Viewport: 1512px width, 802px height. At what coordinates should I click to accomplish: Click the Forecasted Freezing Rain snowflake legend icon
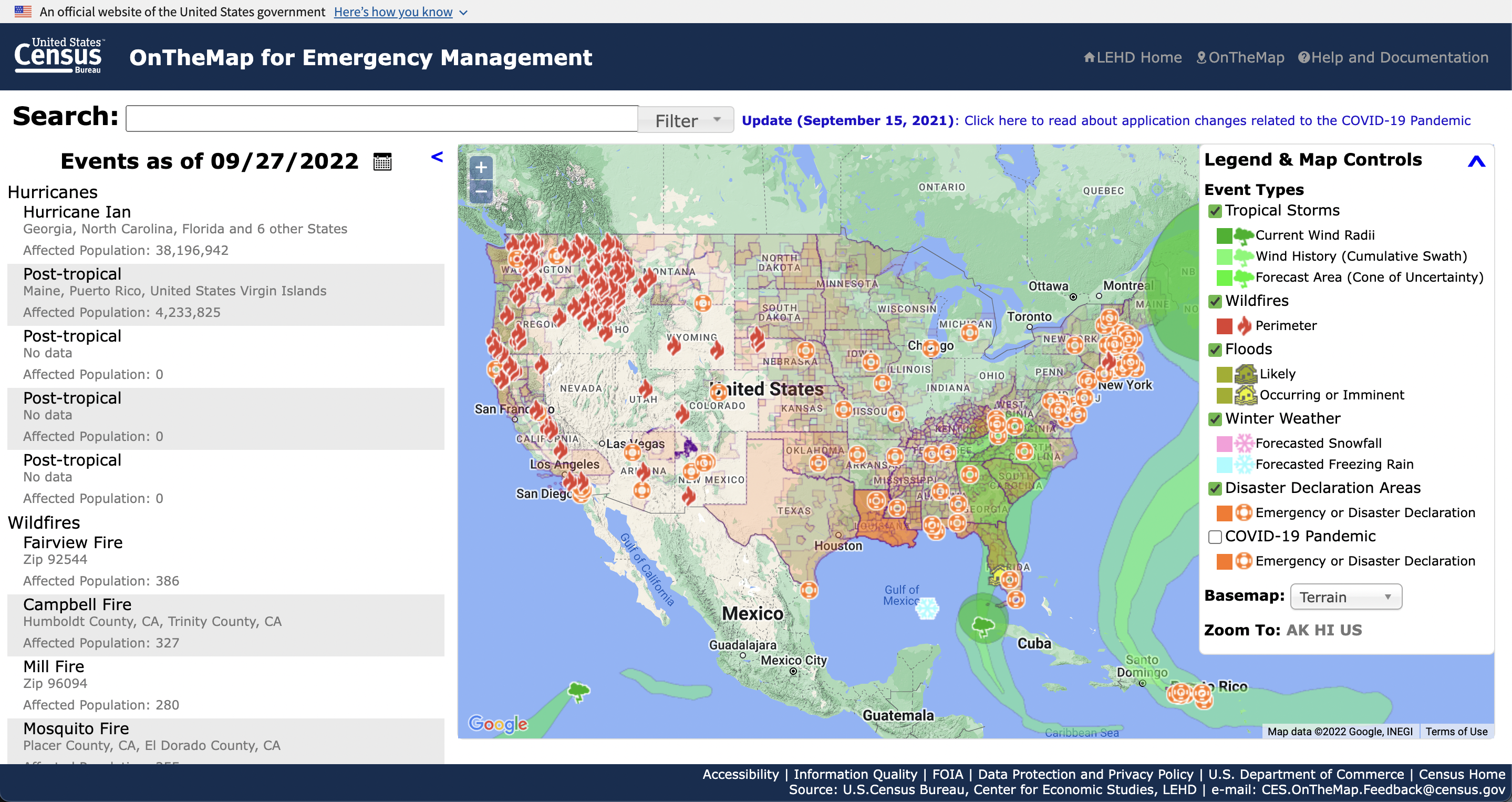[x=1244, y=465]
